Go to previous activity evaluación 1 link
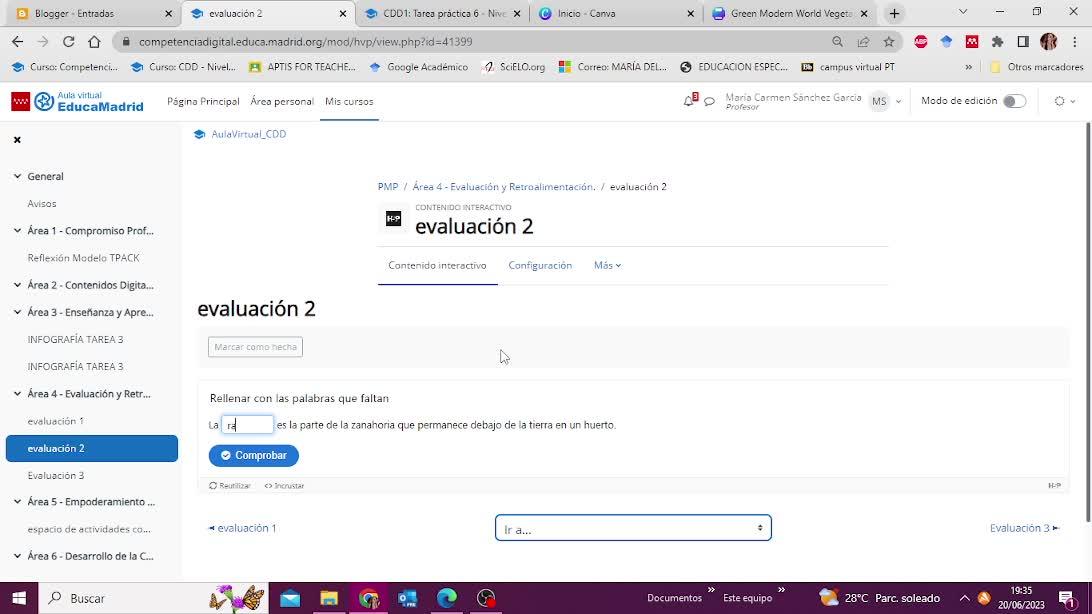Screen dimensions: 1092x614 (242, 528)
